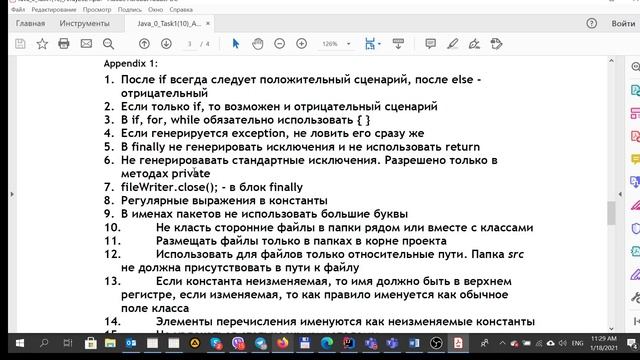Open Microsoft Edge from the taskbar
This screenshot has height=360, width=640.
click(x=327, y=343)
